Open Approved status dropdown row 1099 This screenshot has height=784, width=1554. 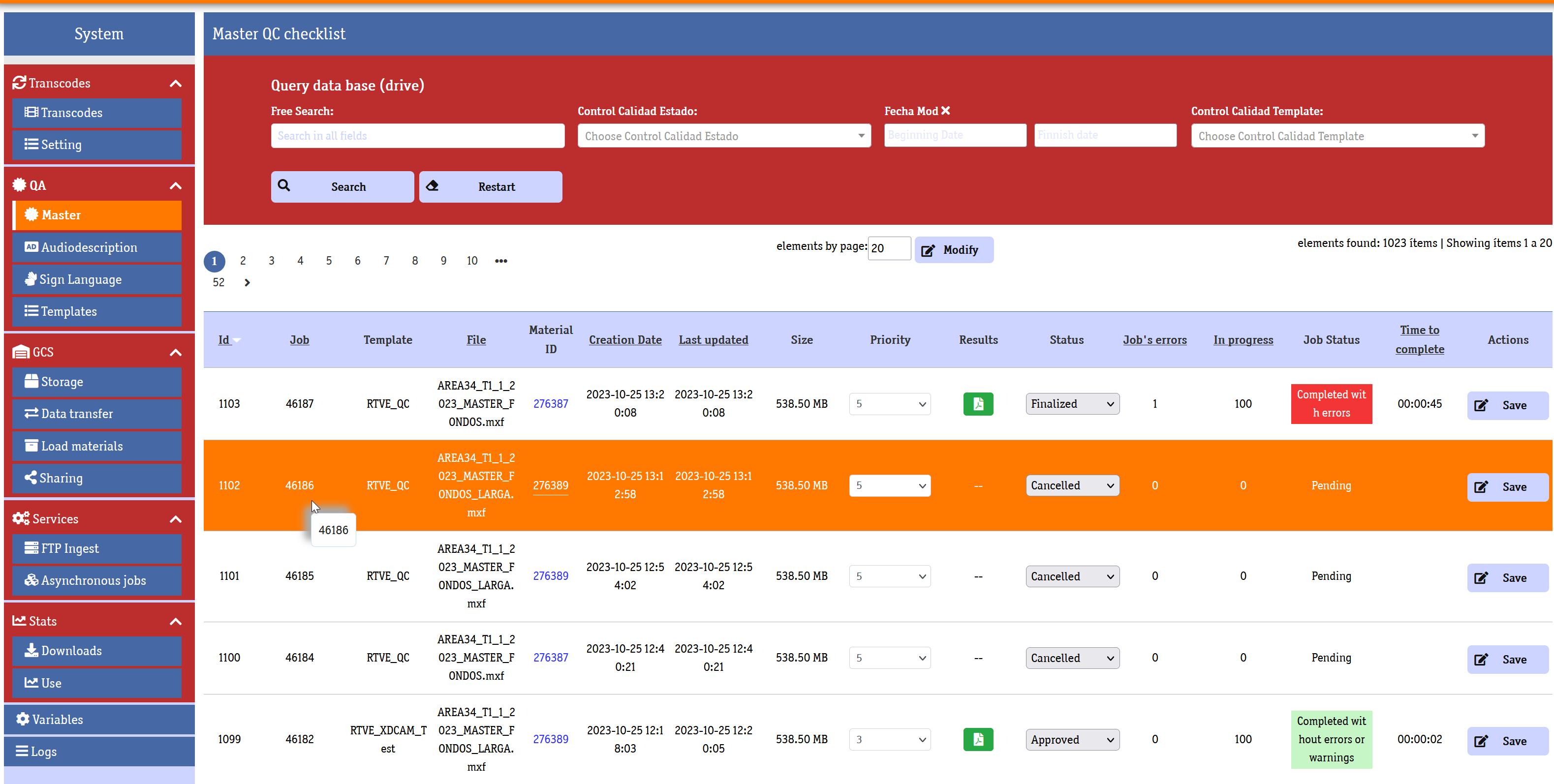1073,740
